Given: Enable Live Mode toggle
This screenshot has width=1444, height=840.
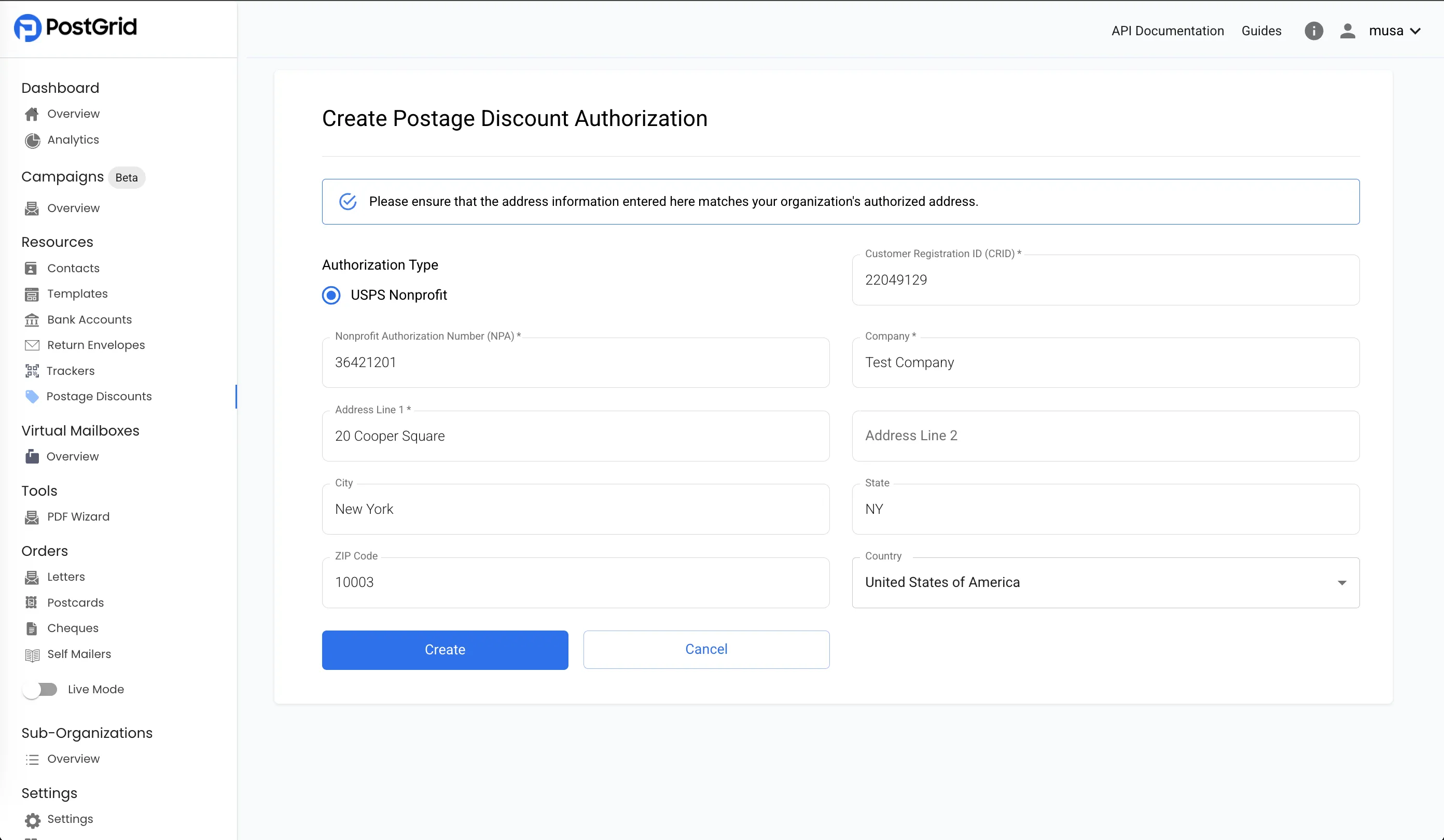Looking at the screenshot, I should (x=40, y=689).
